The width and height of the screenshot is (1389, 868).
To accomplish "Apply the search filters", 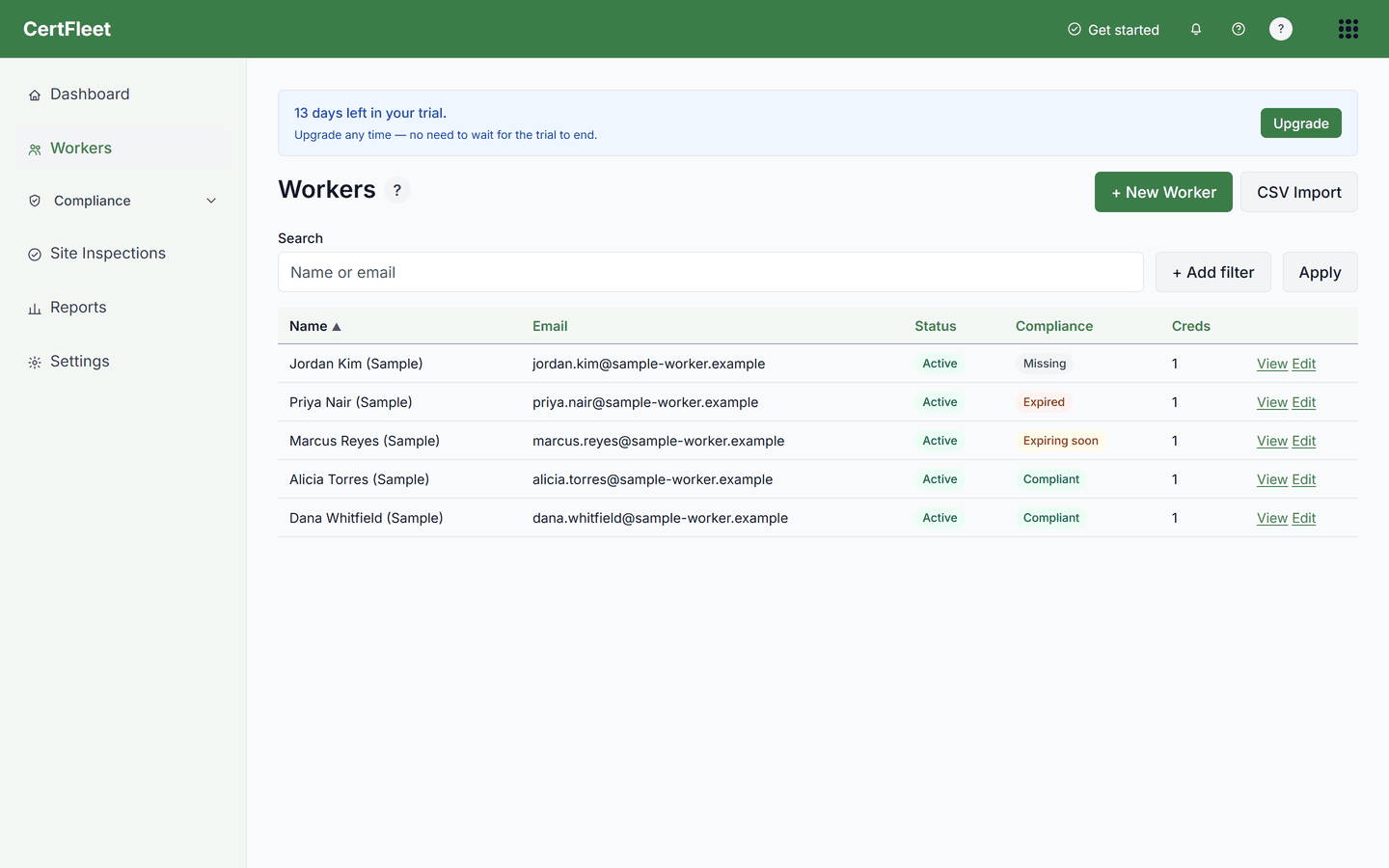I will point(1320,272).
